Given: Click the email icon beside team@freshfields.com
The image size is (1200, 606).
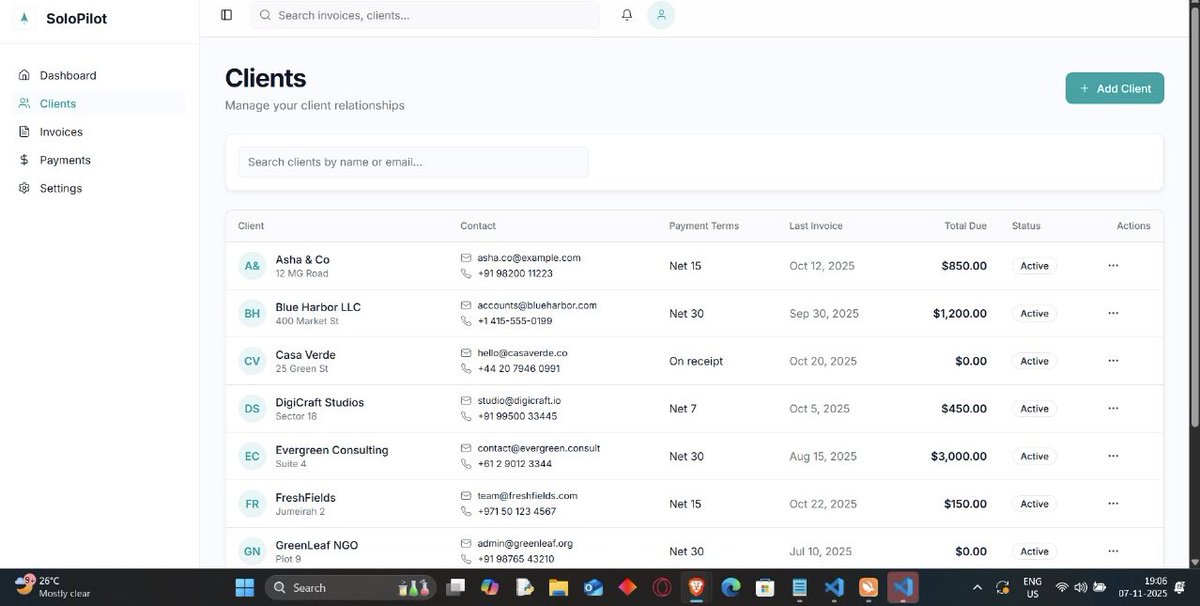Looking at the screenshot, I should coord(466,496).
